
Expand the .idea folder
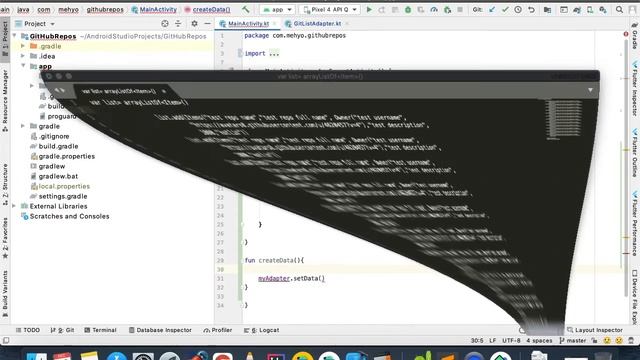(x=23, y=56)
